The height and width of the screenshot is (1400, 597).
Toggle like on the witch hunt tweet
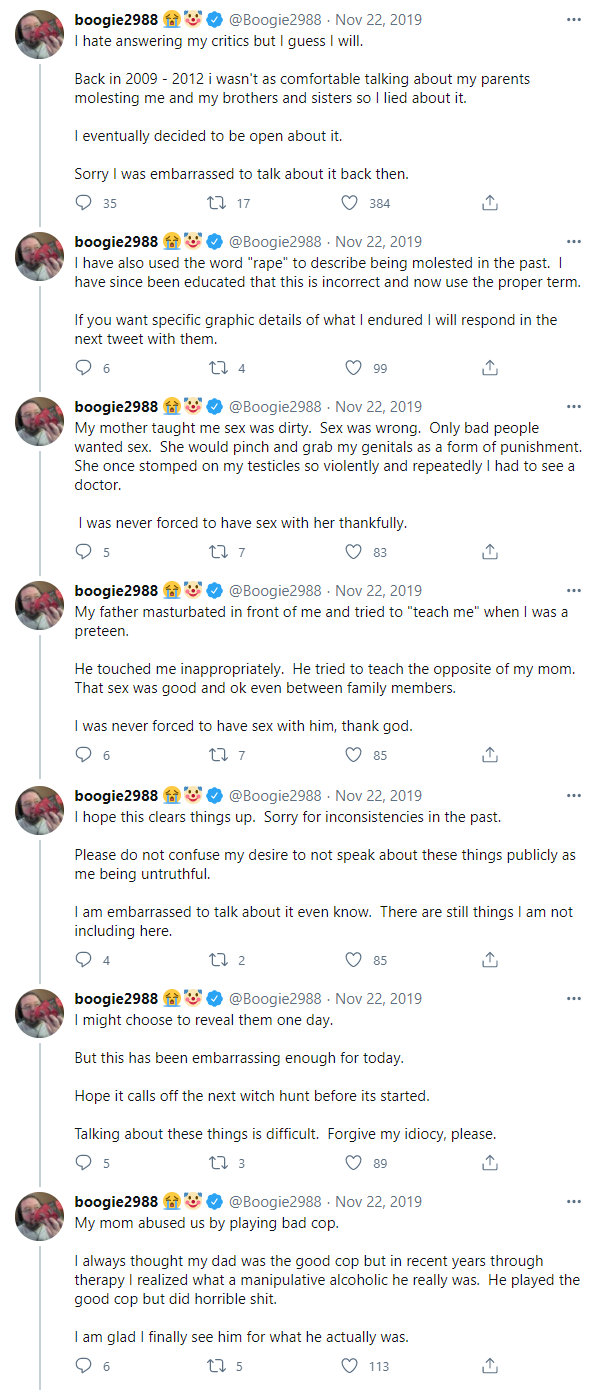coord(352,1162)
